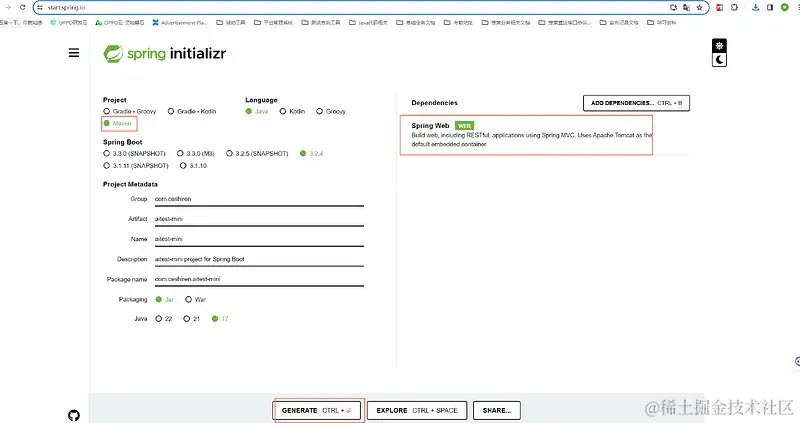The image size is (800, 423).
Task: Select Spring Boot 3.2.5 (SNAPSHOT)
Action: [258, 154]
